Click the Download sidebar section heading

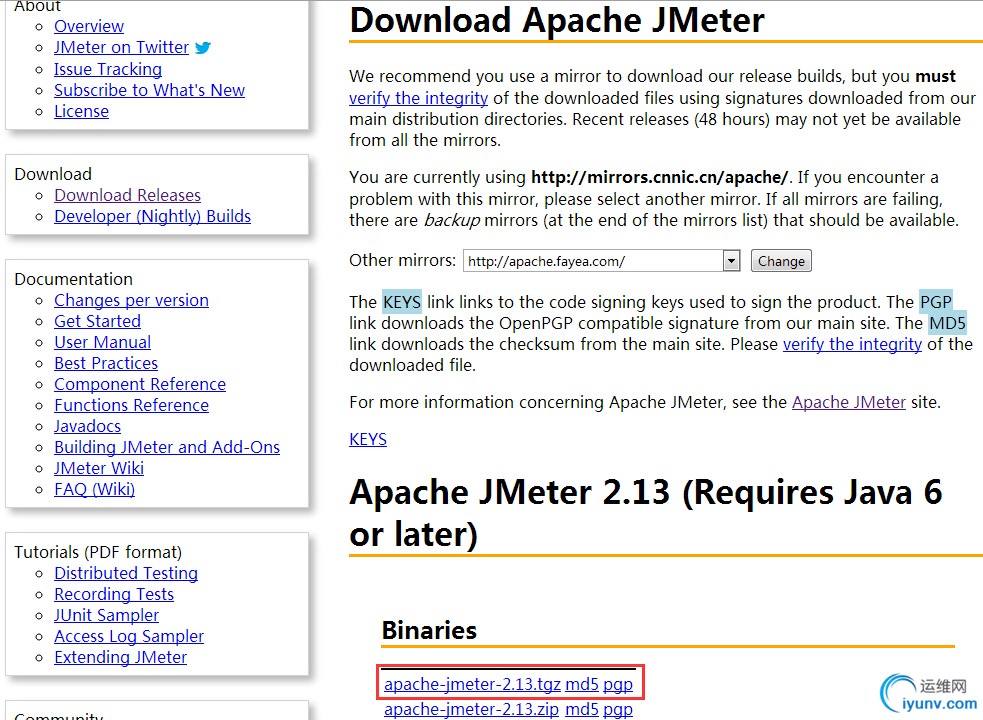point(53,174)
